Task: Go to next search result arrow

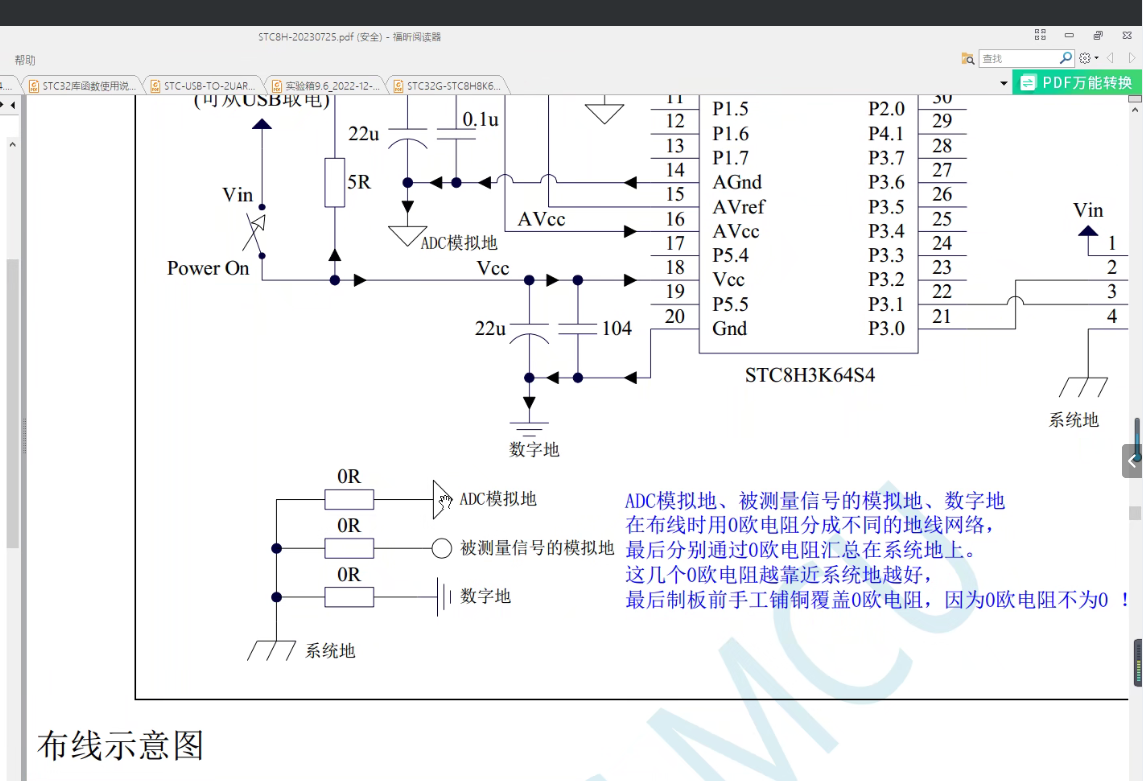Action: tap(1131, 58)
